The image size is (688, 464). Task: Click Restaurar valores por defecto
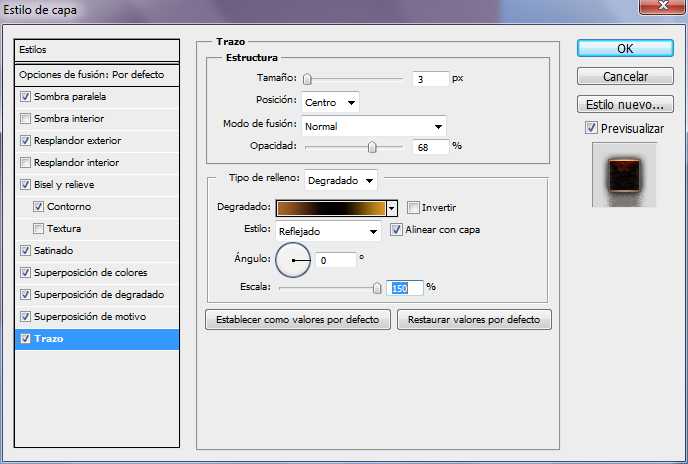[474, 320]
